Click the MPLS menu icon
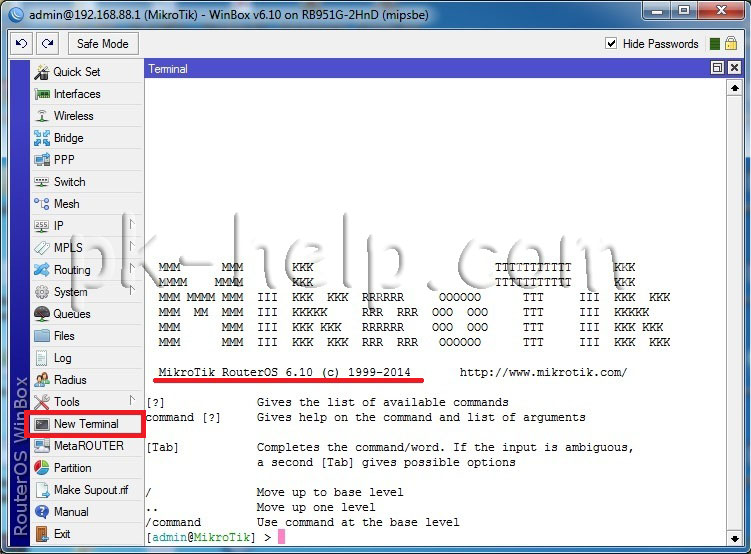Image resolution: width=751 pixels, height=554 pixels. [x=42, y=248]
